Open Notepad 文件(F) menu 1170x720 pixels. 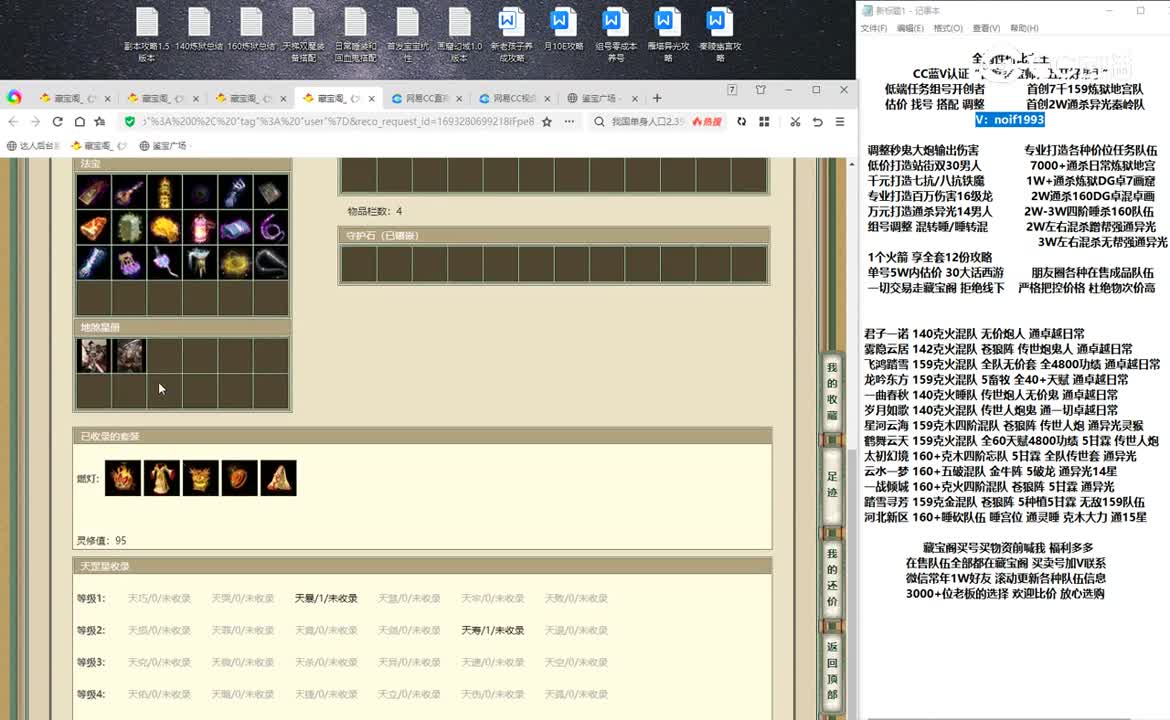pyautogui.click(x=874, y=28)
